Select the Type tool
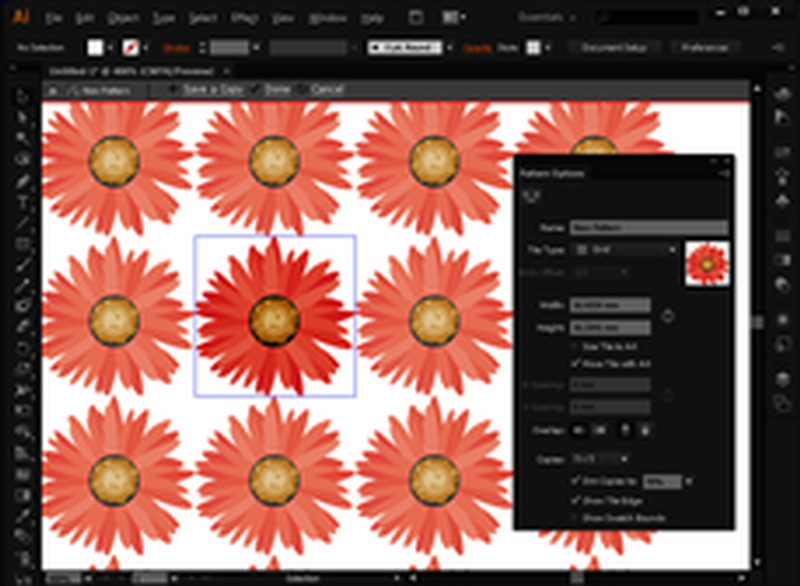Image resolution: width=800 pixels, height=586 pixels. pos(24,202)
